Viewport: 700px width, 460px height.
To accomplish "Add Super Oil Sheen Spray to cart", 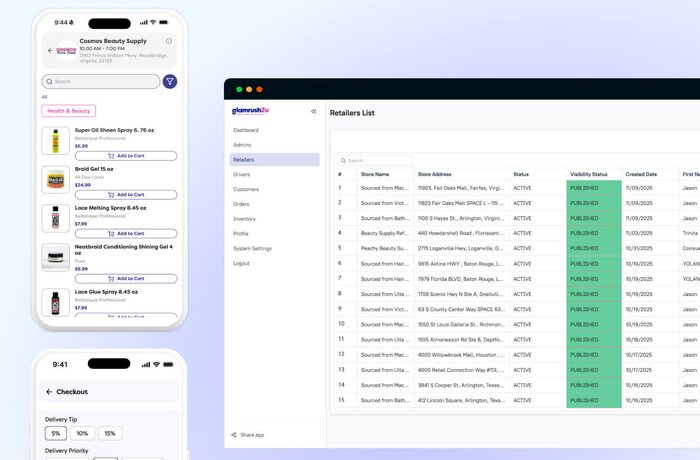I will pos(125,156).
